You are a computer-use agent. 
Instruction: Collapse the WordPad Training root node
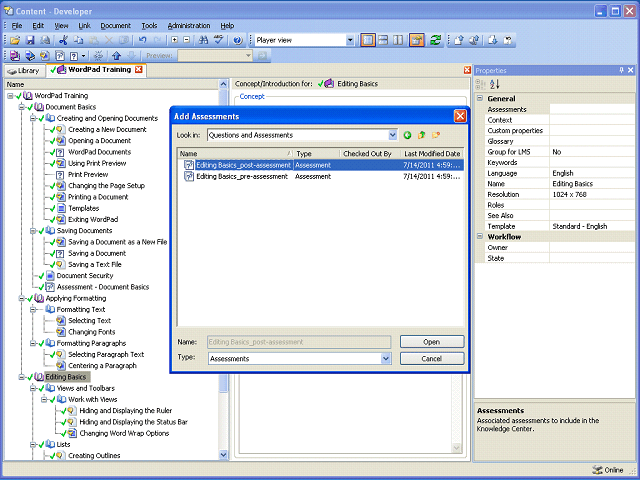pyautogui.click(x=10, y=96)
